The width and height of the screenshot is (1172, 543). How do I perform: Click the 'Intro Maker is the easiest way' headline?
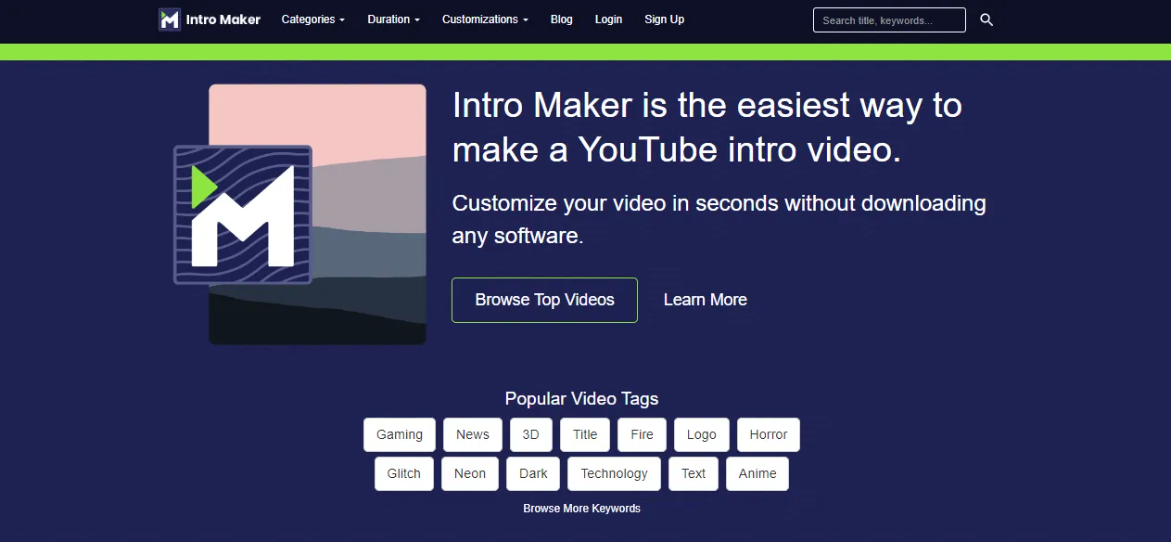(x=707, y=128)
